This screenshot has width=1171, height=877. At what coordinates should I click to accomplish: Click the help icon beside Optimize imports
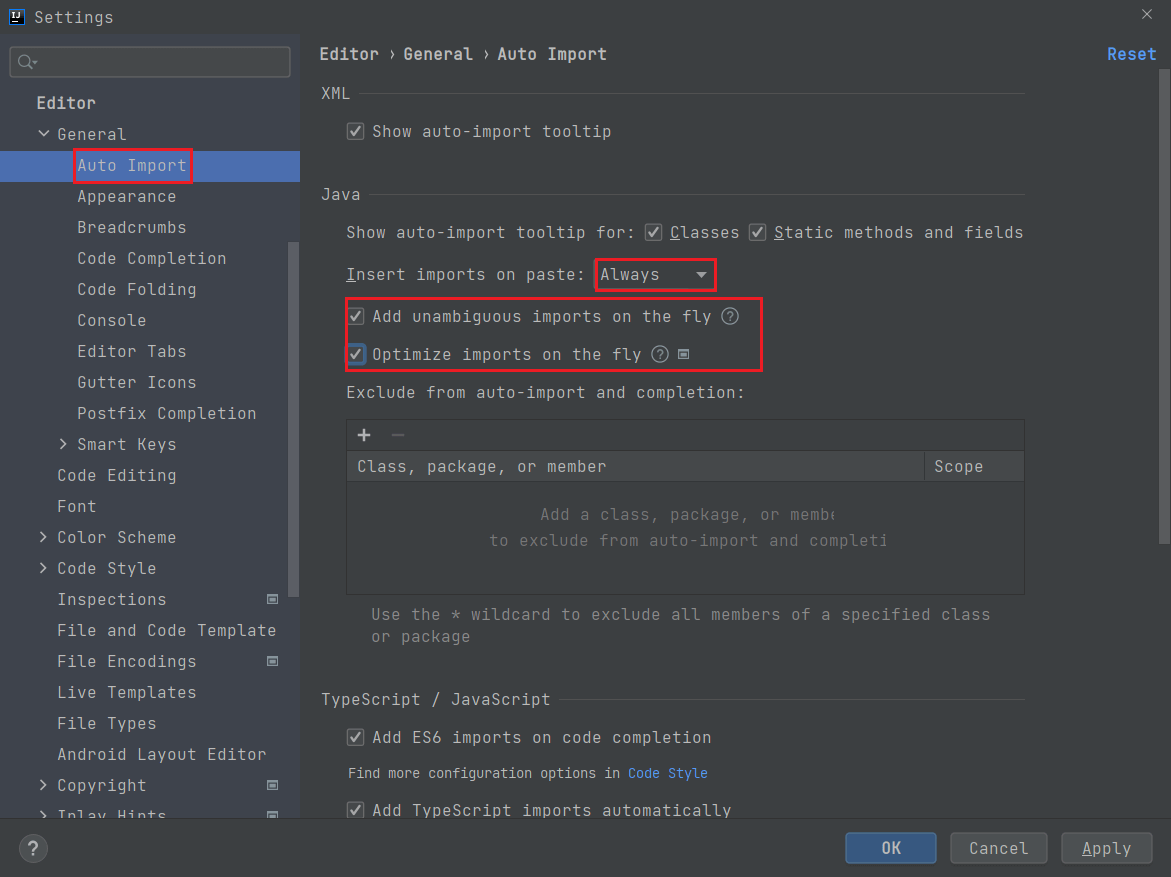pos(660,355)
